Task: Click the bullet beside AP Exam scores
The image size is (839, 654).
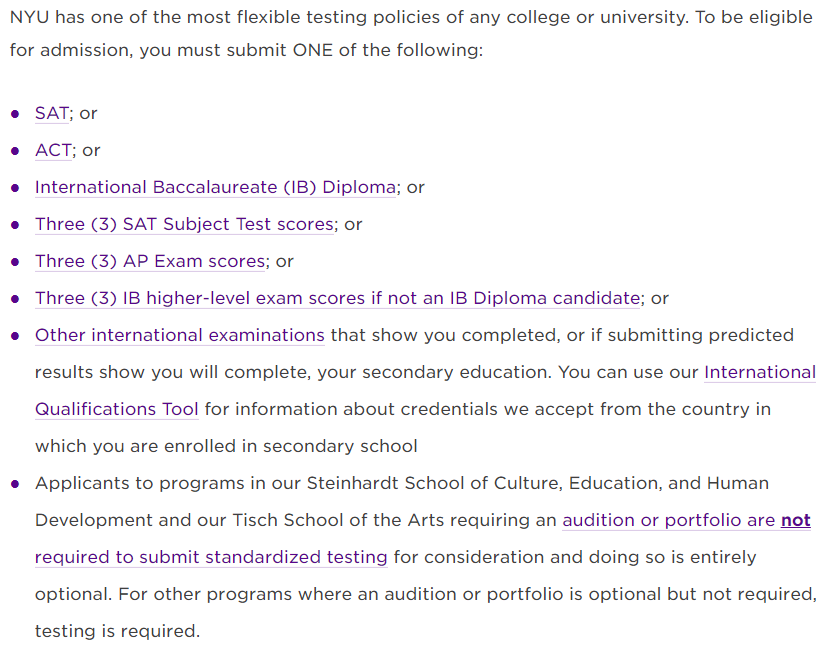Action: tap(15, 262)
